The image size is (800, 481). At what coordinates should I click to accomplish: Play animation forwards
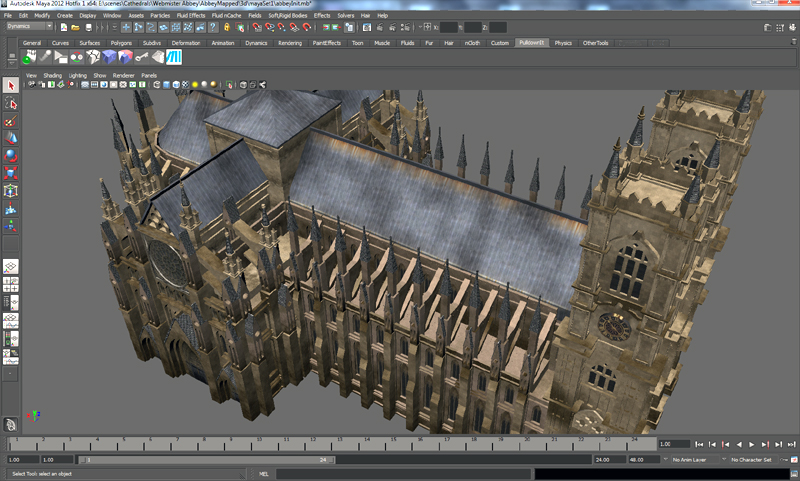click(752, 445)
